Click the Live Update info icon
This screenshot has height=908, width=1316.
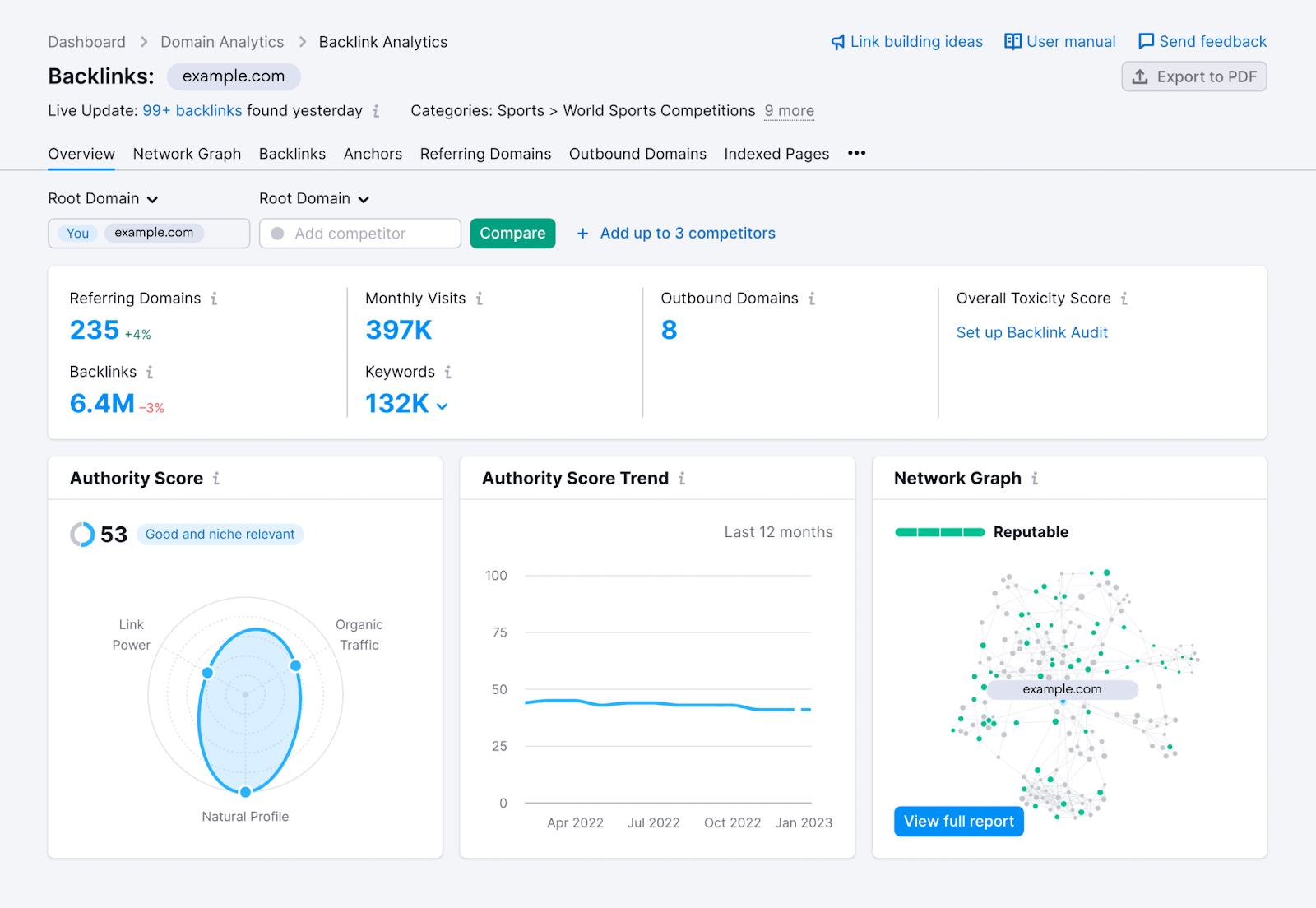pos(376,111)
